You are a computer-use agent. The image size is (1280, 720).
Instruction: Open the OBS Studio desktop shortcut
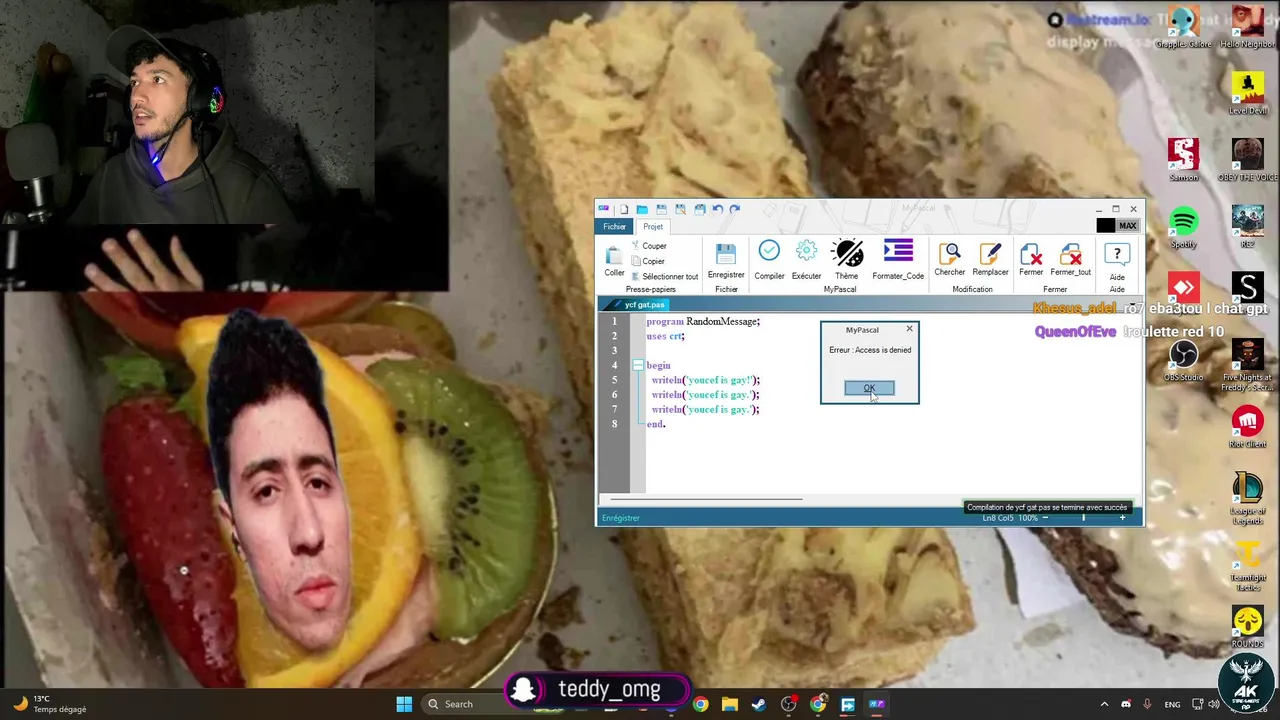1183,362
